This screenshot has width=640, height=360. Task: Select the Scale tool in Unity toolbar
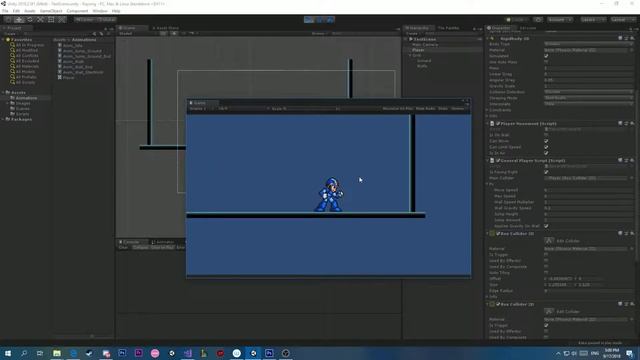(40, 19)
